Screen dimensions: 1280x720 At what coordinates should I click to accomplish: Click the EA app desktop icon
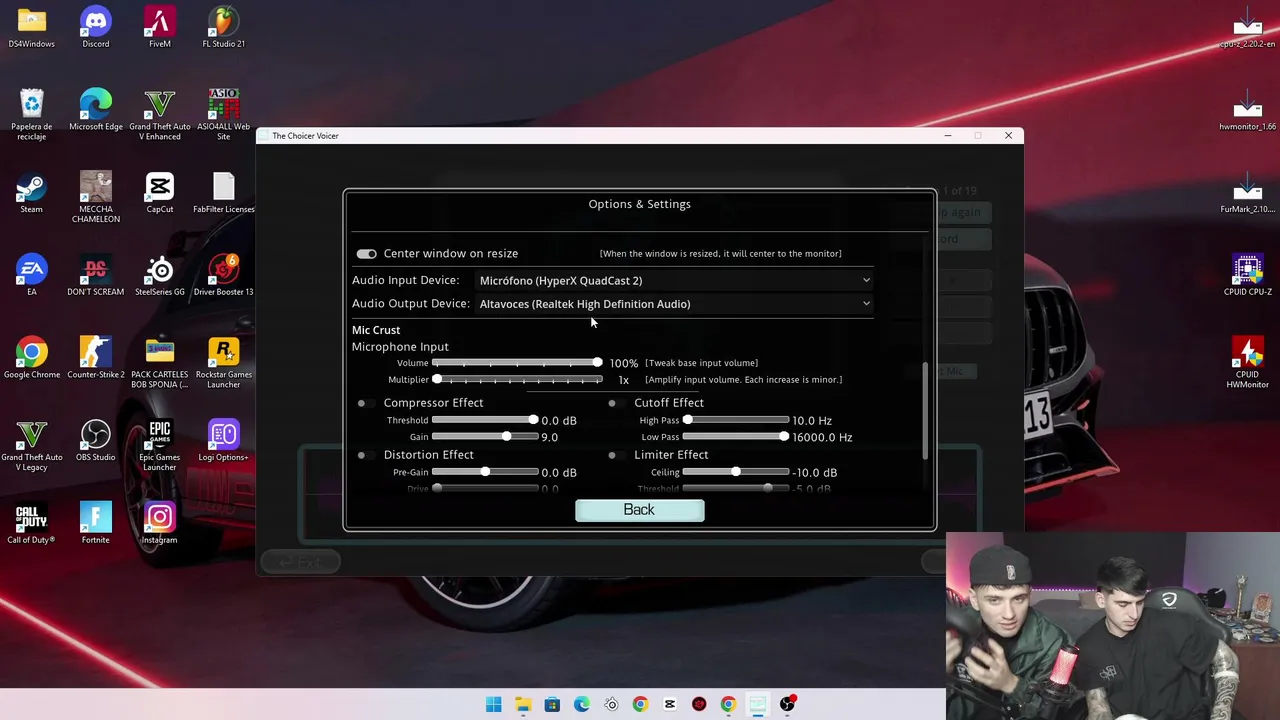[x=32, y=276]
